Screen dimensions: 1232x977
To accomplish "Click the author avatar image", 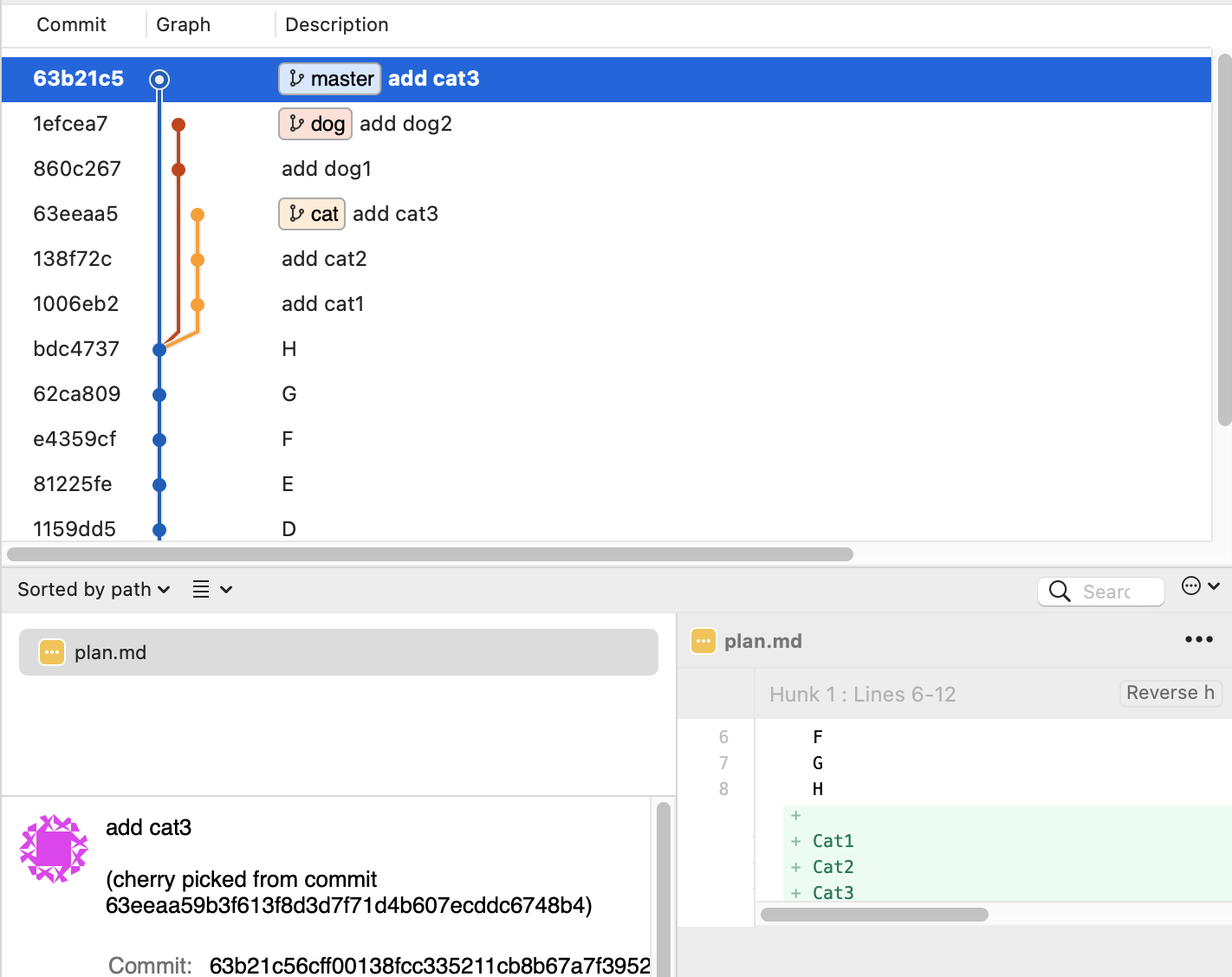I will point(54,849).
